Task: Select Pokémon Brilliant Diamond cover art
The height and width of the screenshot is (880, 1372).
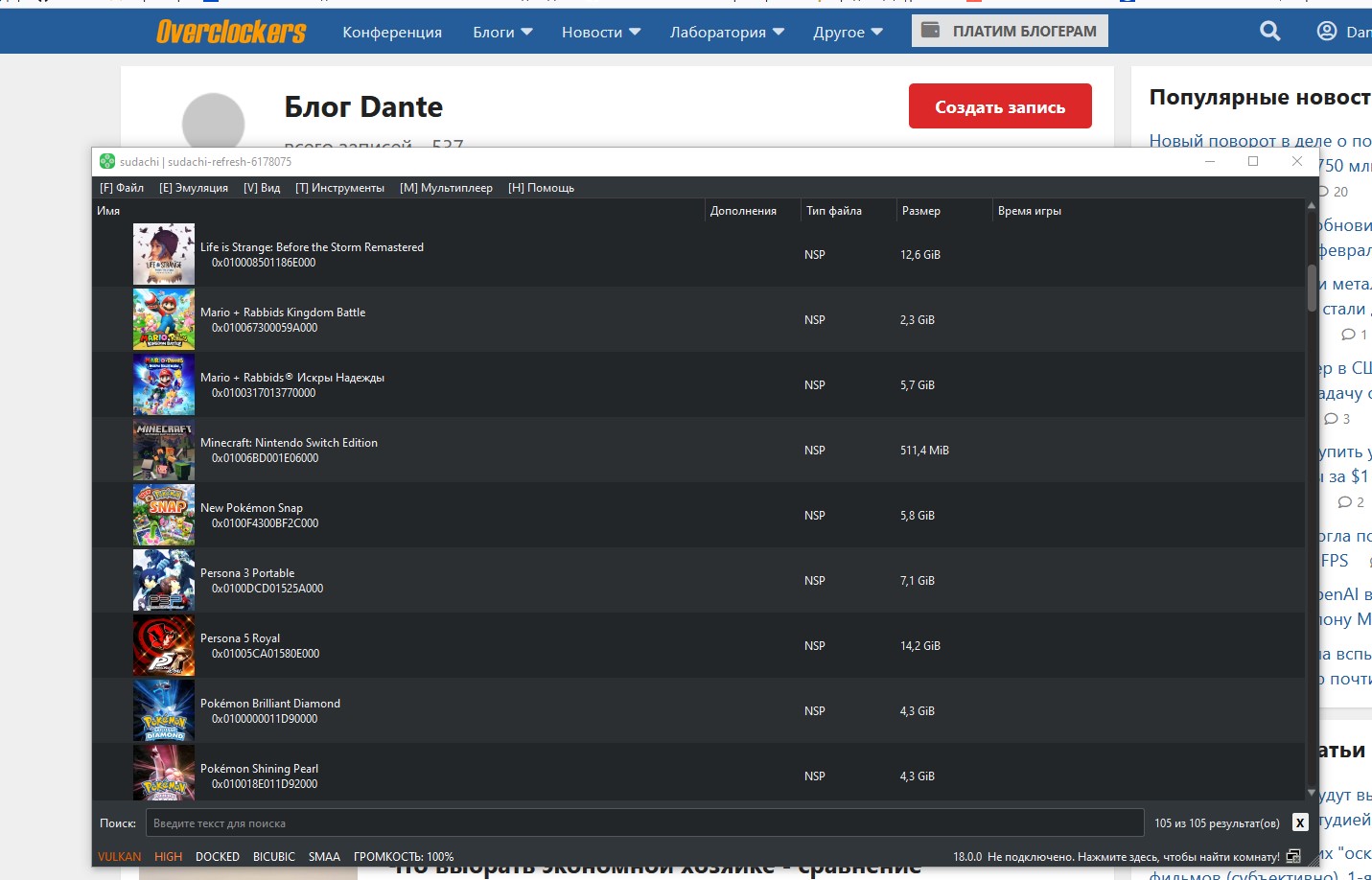Action: (x=164, y=710)
